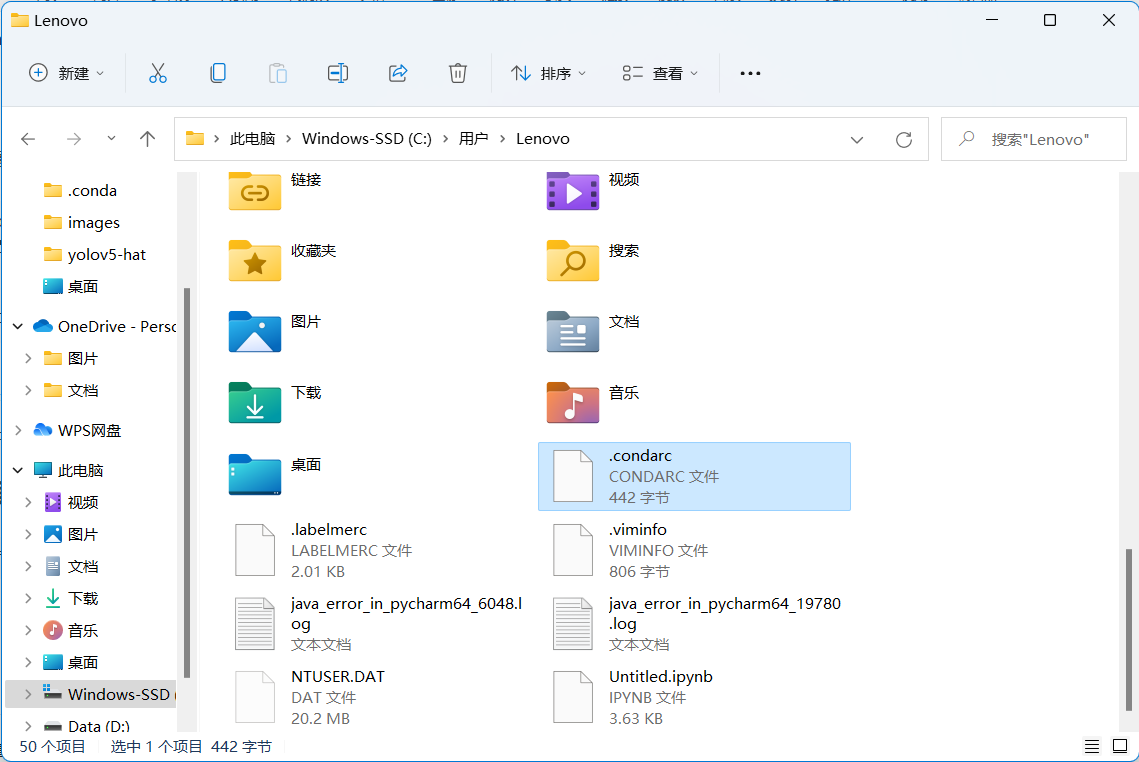Viewport: 1139px width, 762px height.
Task: Open images folder in sidebar
Action: pyautogui.click(x=92, y=222)
